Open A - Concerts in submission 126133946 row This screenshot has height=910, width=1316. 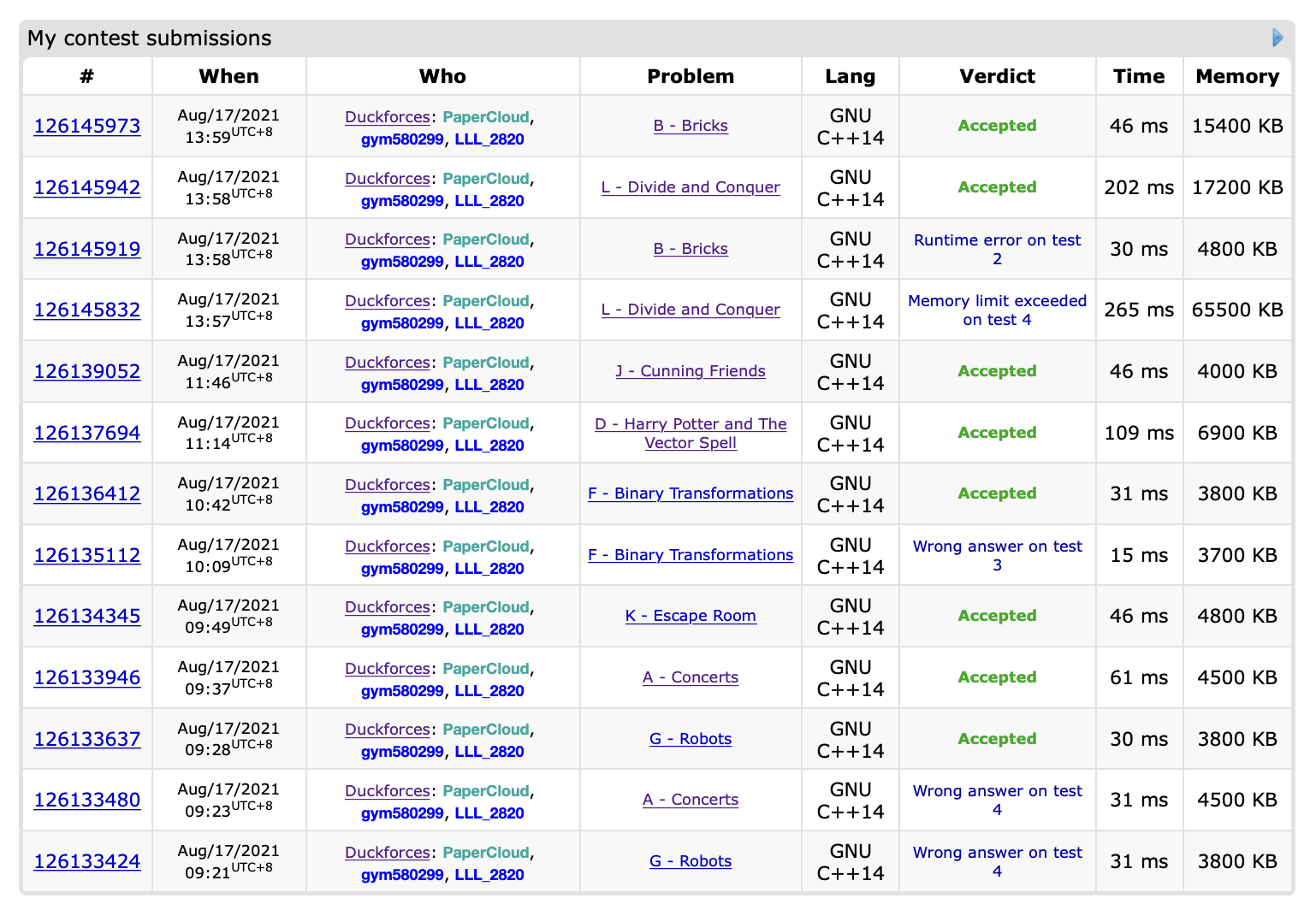(x=691, y=677)
